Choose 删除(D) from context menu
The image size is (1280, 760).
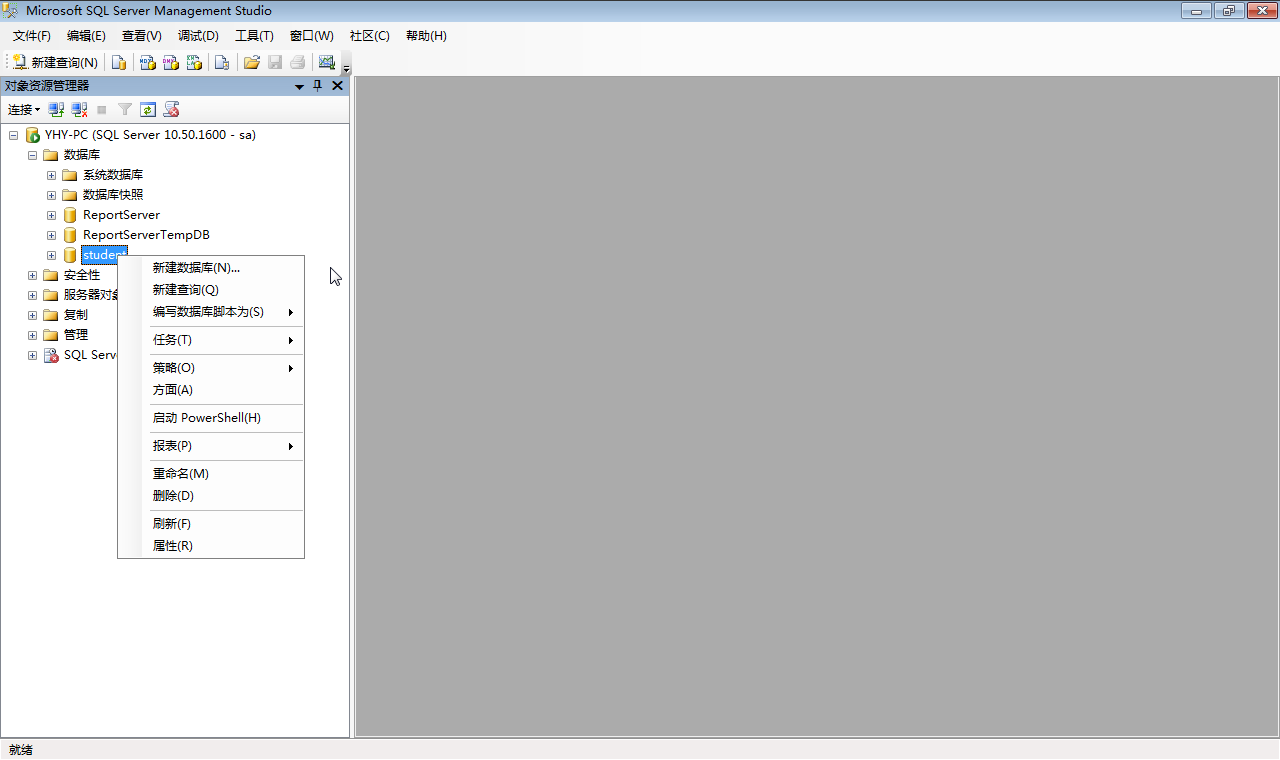[x=211, y=496]
